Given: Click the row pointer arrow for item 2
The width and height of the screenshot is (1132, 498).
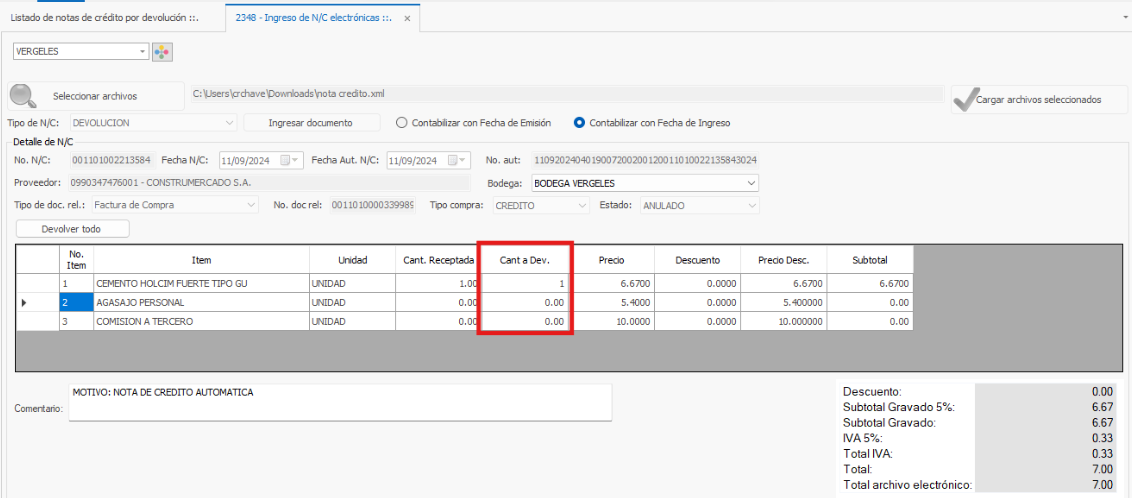Looking at the screenshot, I should tap(24, 301).
